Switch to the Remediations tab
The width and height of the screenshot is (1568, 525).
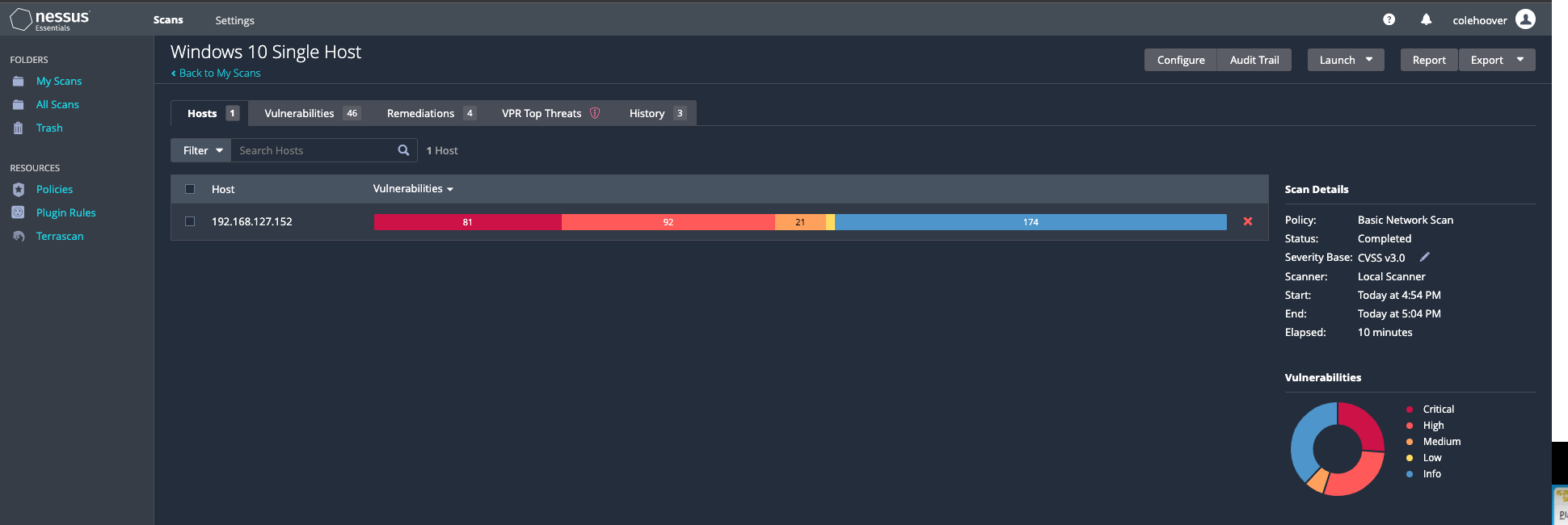(430, 113)
